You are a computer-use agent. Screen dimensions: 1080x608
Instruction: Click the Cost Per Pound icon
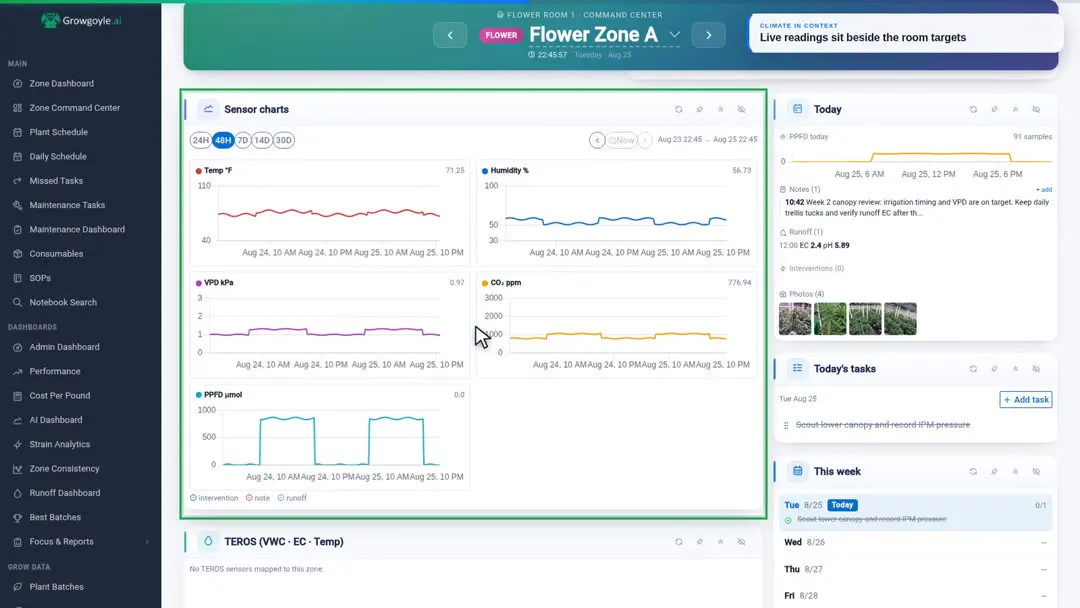point(17,396)
